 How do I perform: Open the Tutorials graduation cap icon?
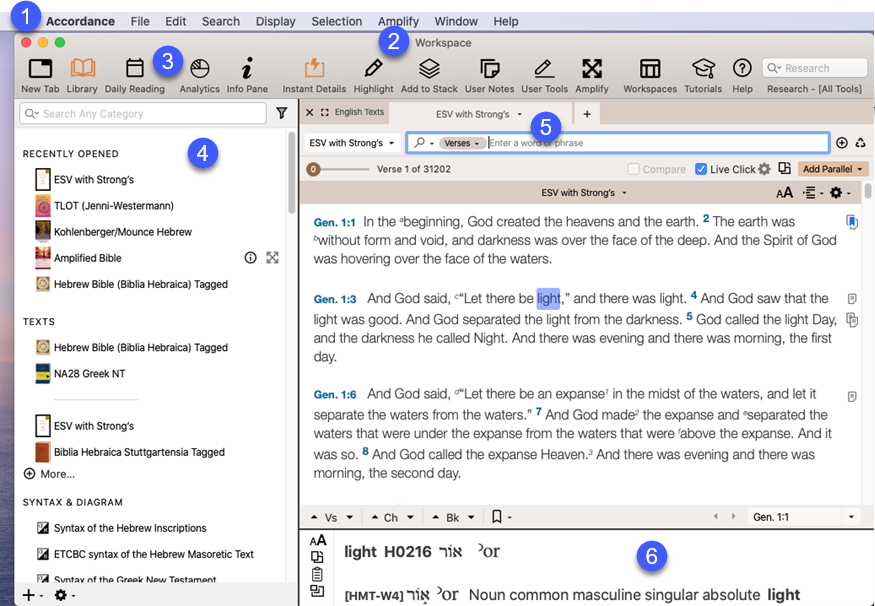703,69
